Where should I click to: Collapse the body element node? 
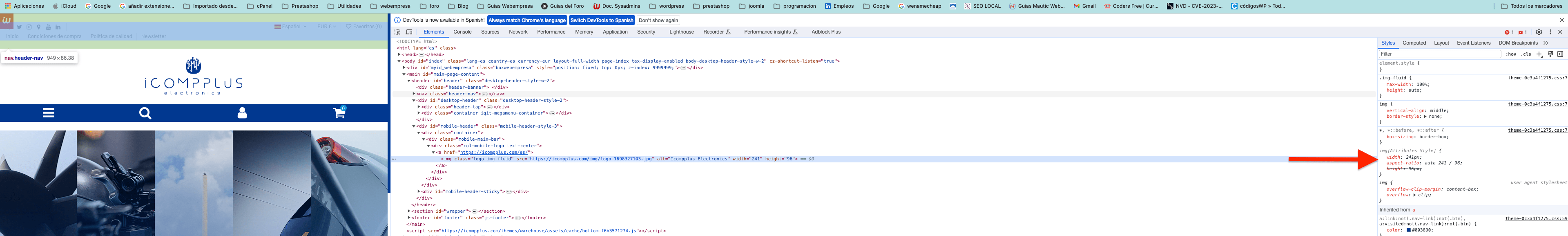[x=399, y=61]
